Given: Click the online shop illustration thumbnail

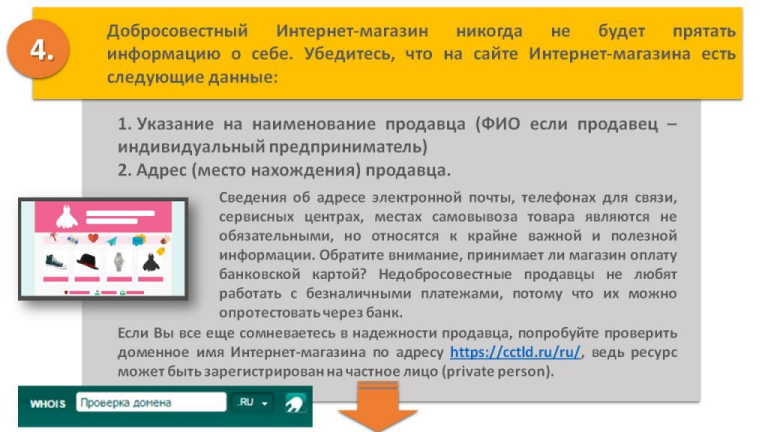Looking at the screenshot, I should pyautogui.click(x=103, y=249).
